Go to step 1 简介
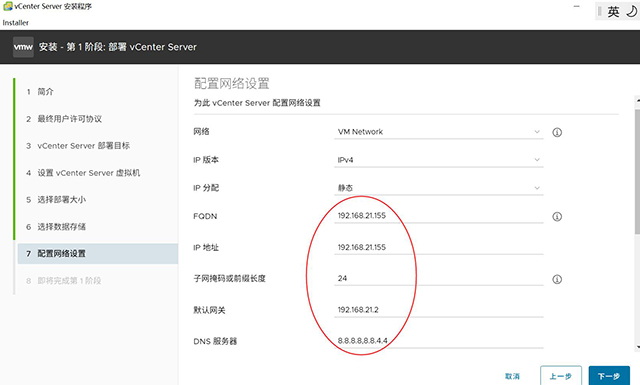The height and width of the screenshot is (385, 640). [x=40, y=91]
